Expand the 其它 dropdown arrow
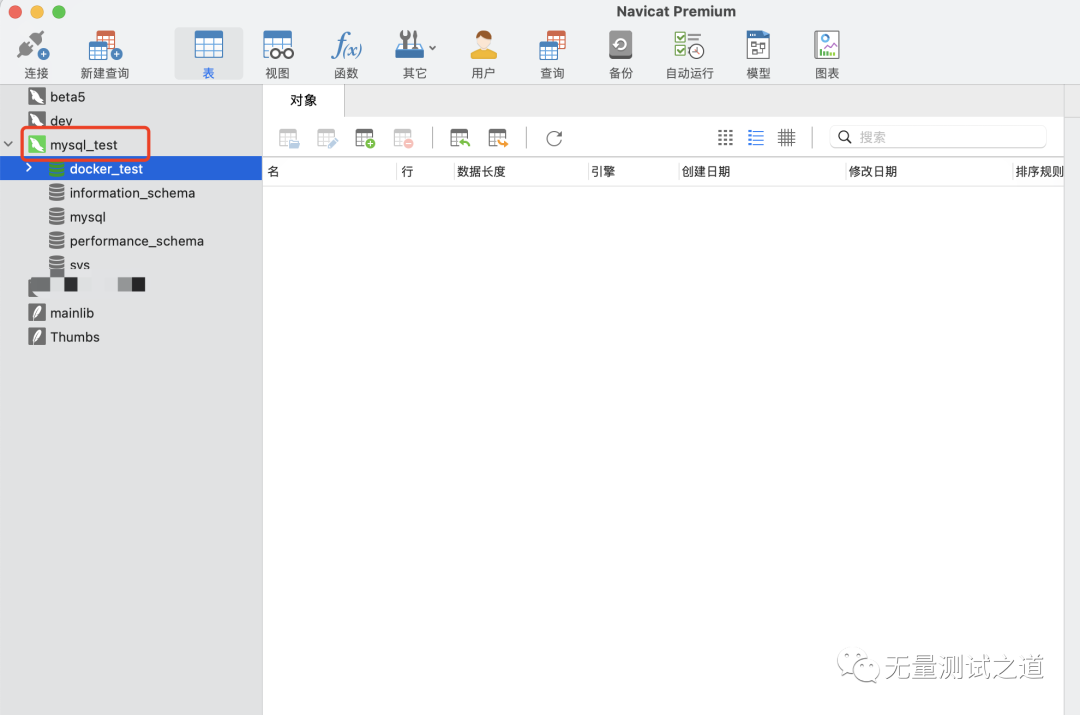 [x=433, y=48]
